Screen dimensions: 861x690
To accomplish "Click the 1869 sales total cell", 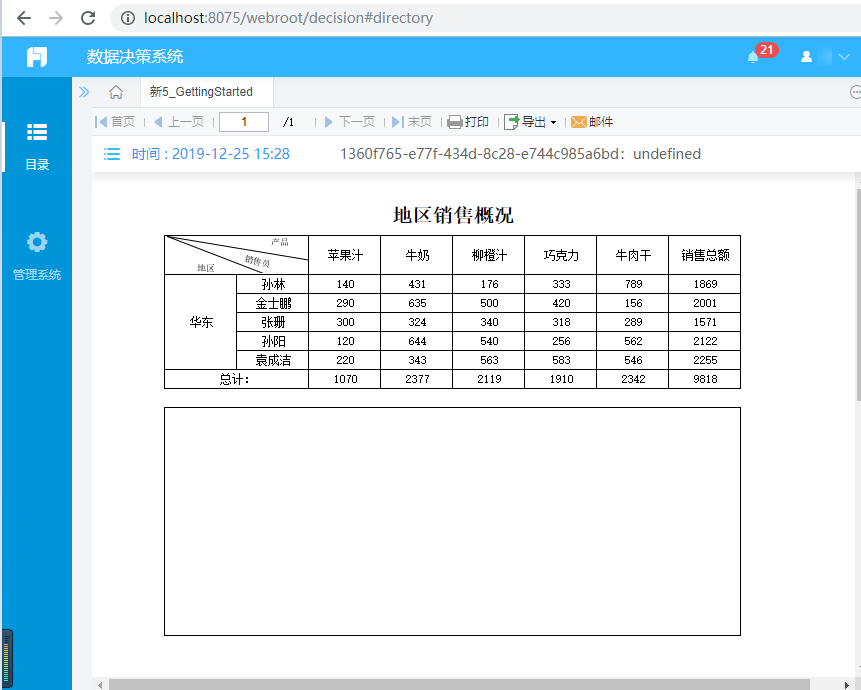I will [x=705, y=284].
